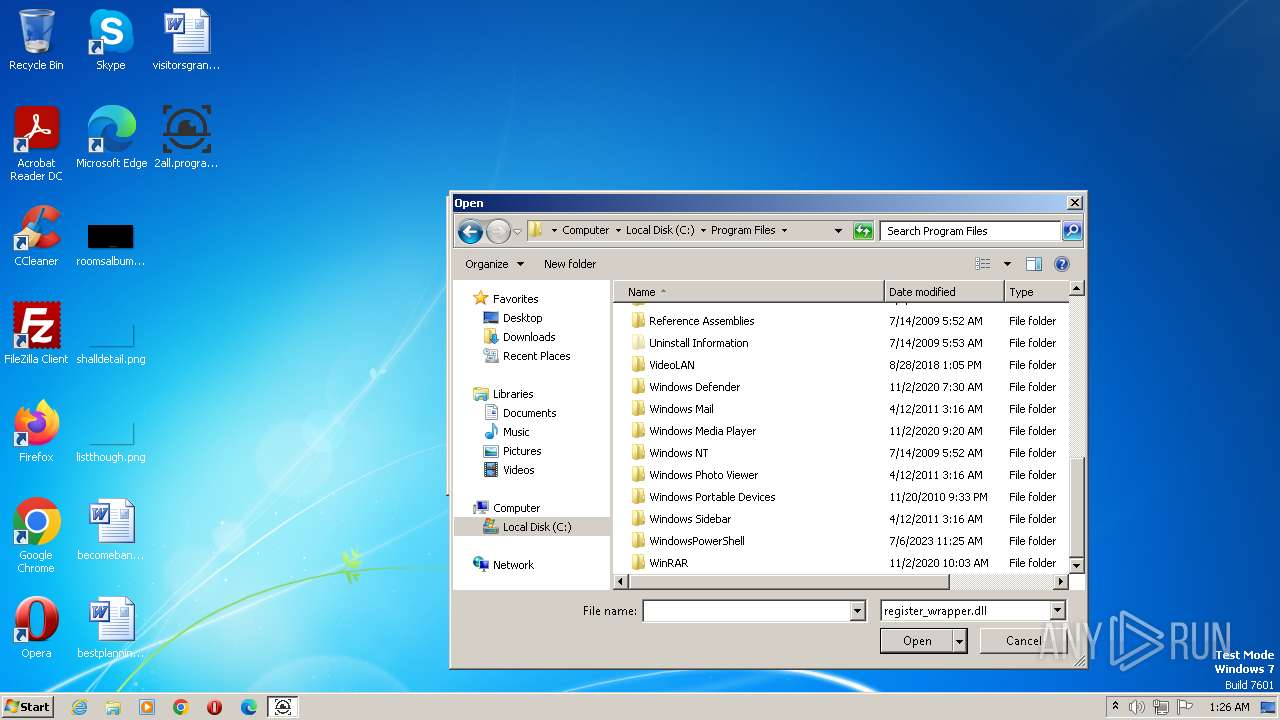
Task: Launch Google Chrome from the desktop
Action: coord(36,536)
